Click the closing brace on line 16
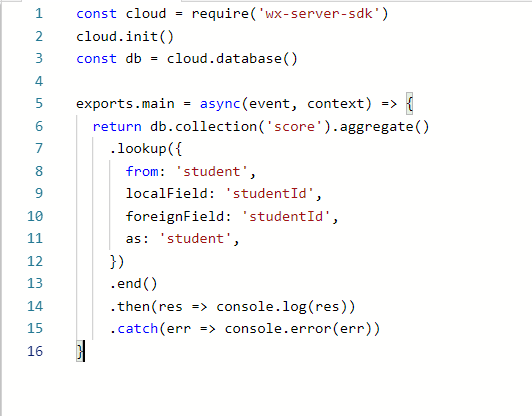The height and width of the screenshot is (416, 532). pyautogui.click(x=80, y=351)
